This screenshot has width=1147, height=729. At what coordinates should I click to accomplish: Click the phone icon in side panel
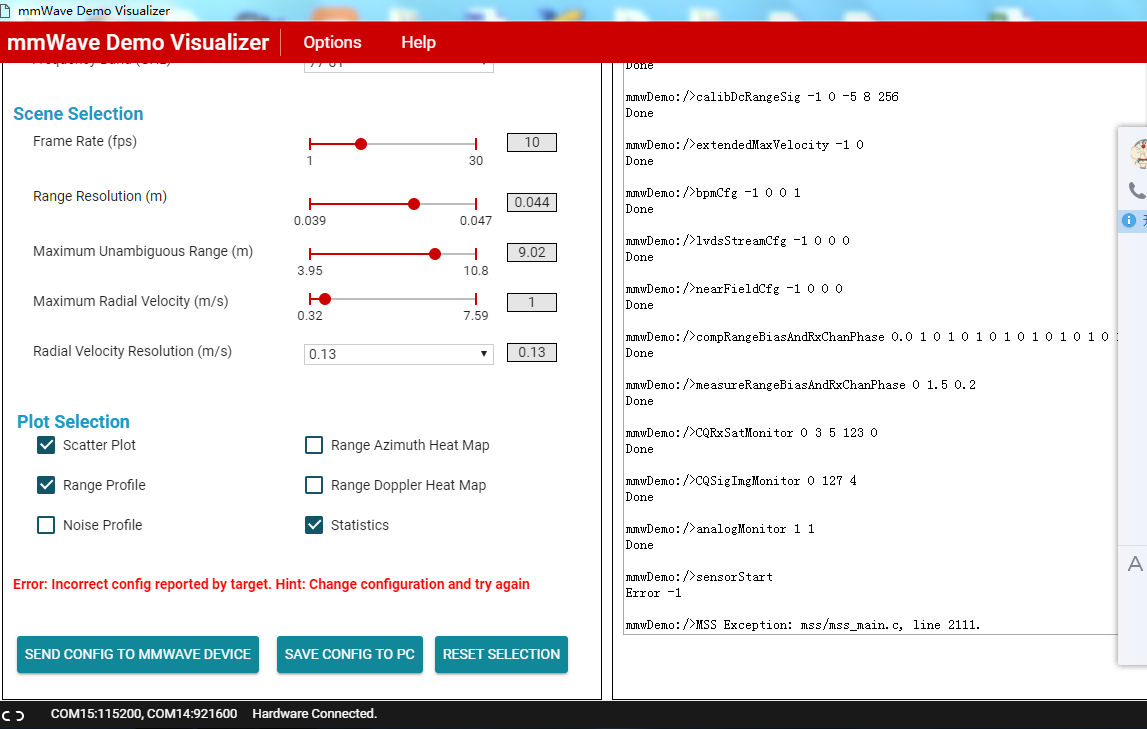[1137, 191]
